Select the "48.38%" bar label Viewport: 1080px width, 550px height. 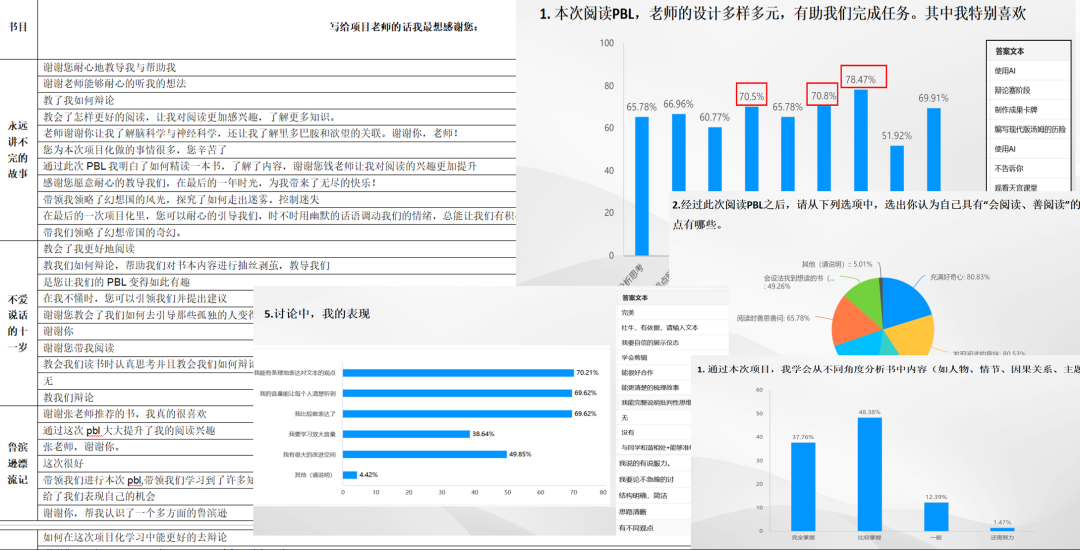click(x=869, y=412)
